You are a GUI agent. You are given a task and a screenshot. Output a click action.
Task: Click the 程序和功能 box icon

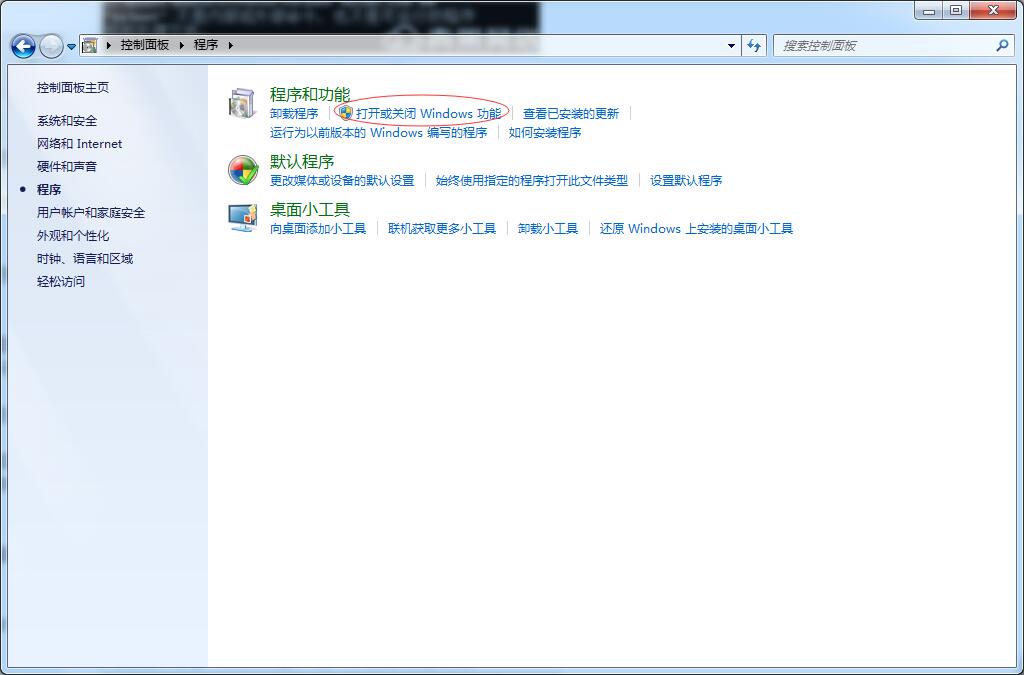tap(242, 103)
